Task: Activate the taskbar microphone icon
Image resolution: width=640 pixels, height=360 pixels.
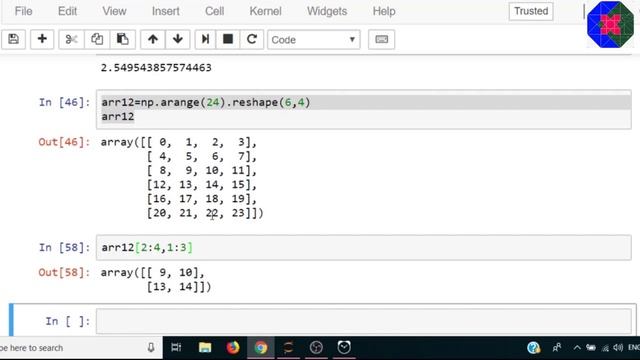Action: point(151,348)
